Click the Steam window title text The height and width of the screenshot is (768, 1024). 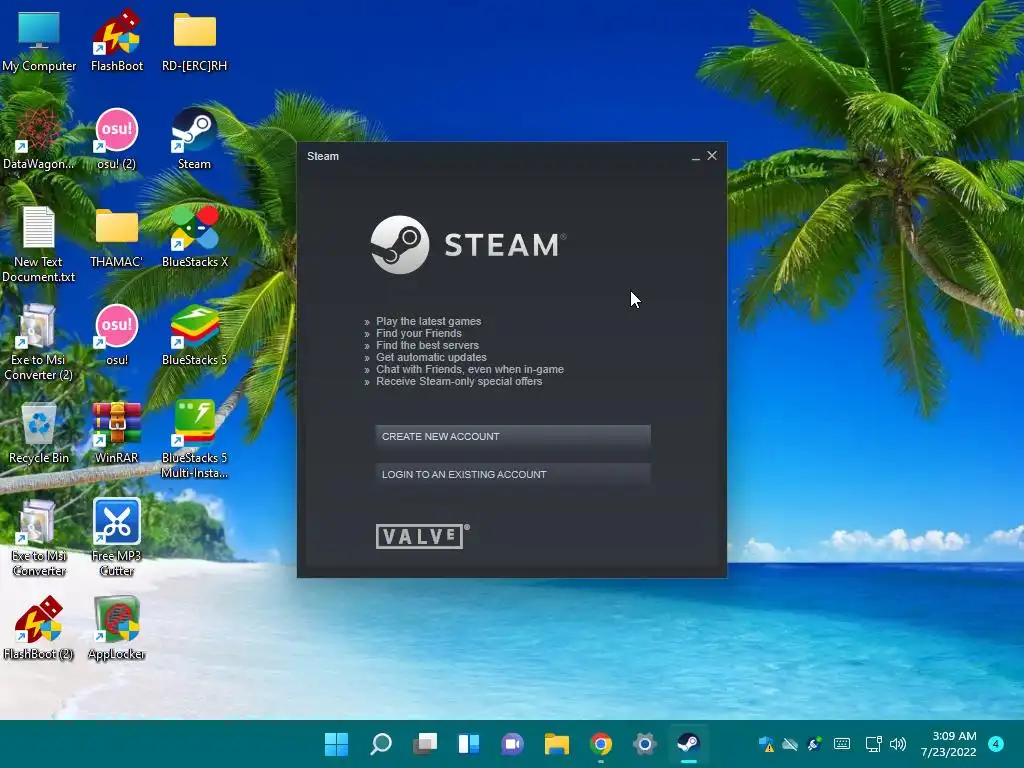click(x=323, y=156)
